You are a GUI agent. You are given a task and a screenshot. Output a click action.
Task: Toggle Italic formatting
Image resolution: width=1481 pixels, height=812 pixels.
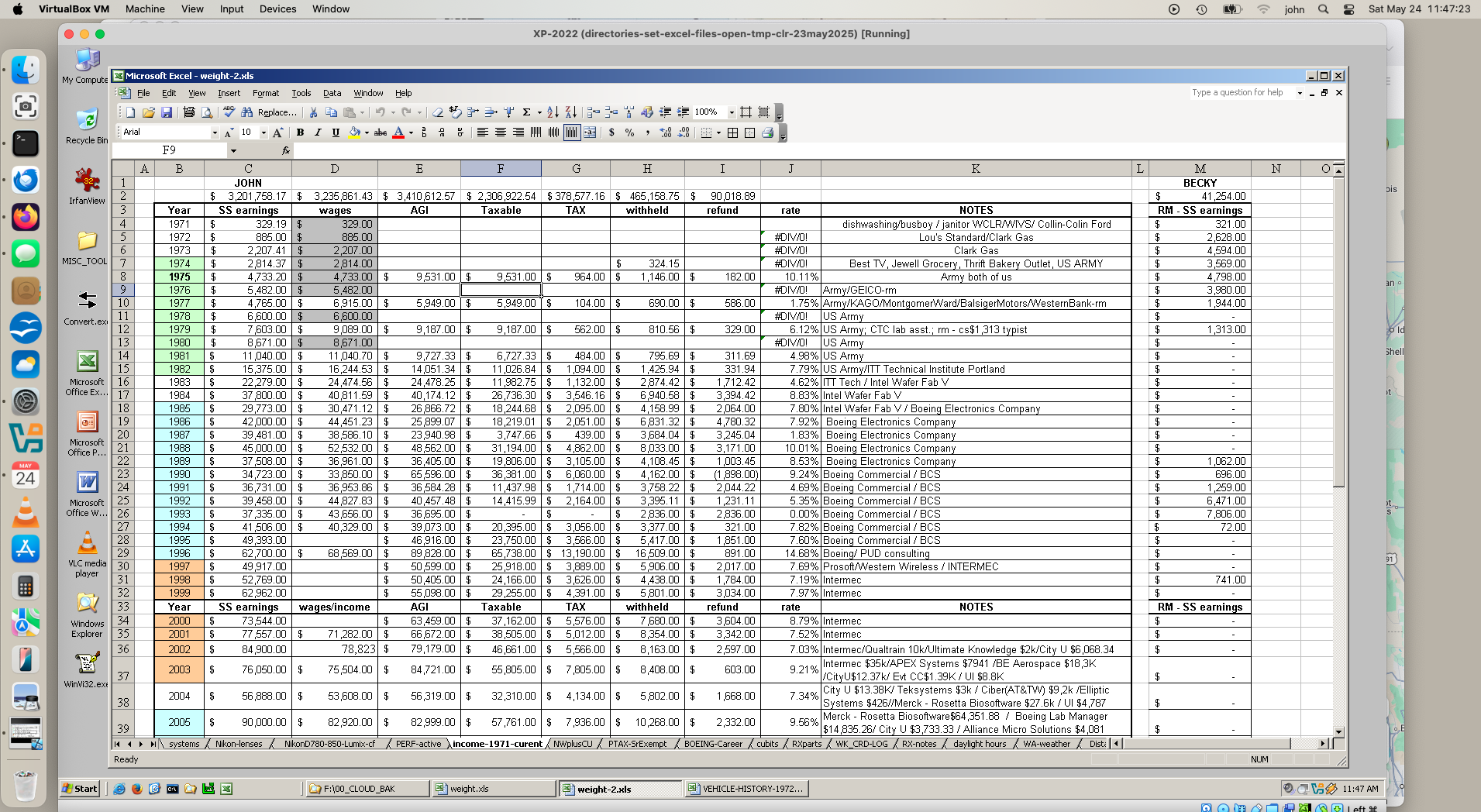(x=318, y=132)
